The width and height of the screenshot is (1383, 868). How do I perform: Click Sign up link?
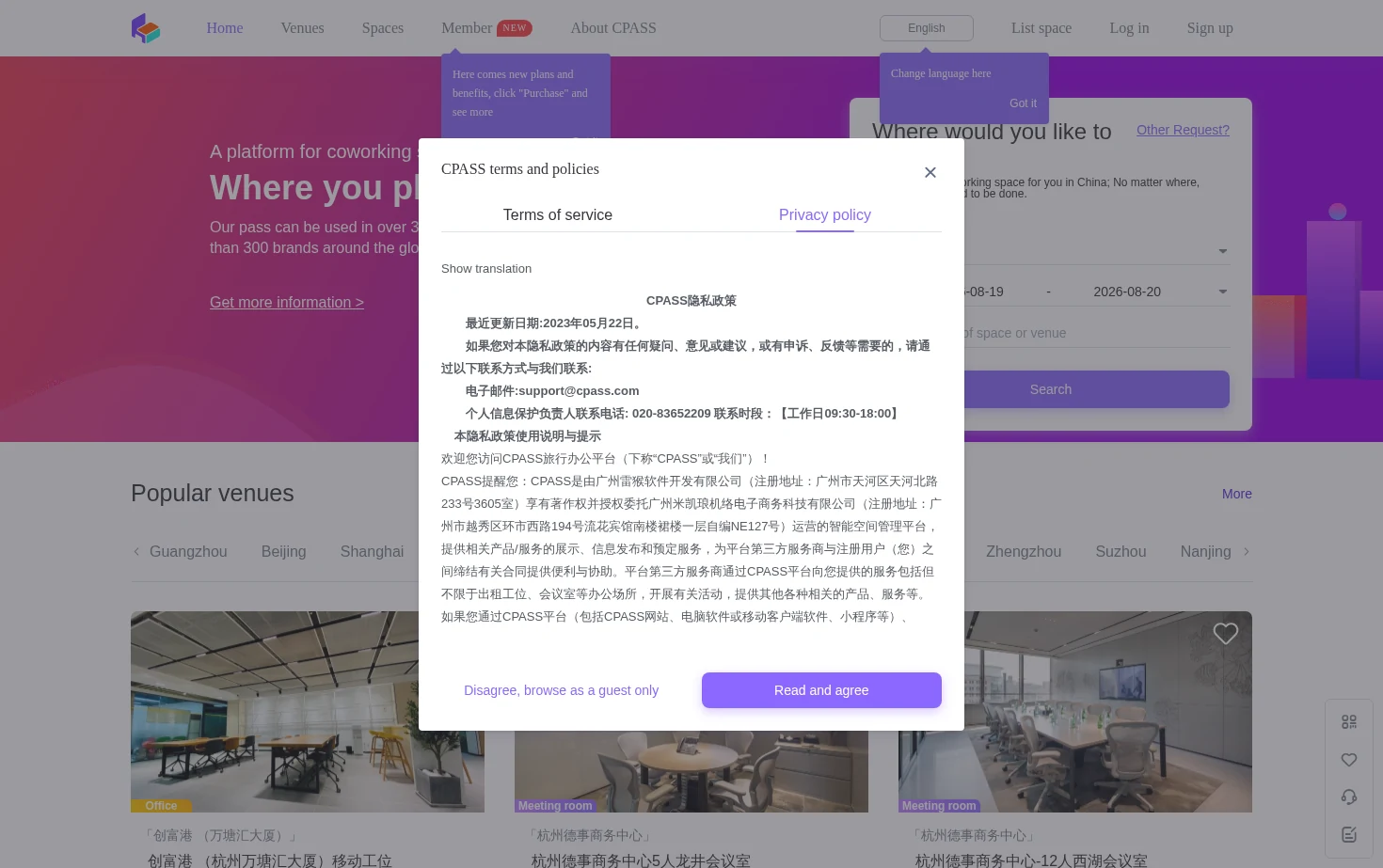[1210, 28]
